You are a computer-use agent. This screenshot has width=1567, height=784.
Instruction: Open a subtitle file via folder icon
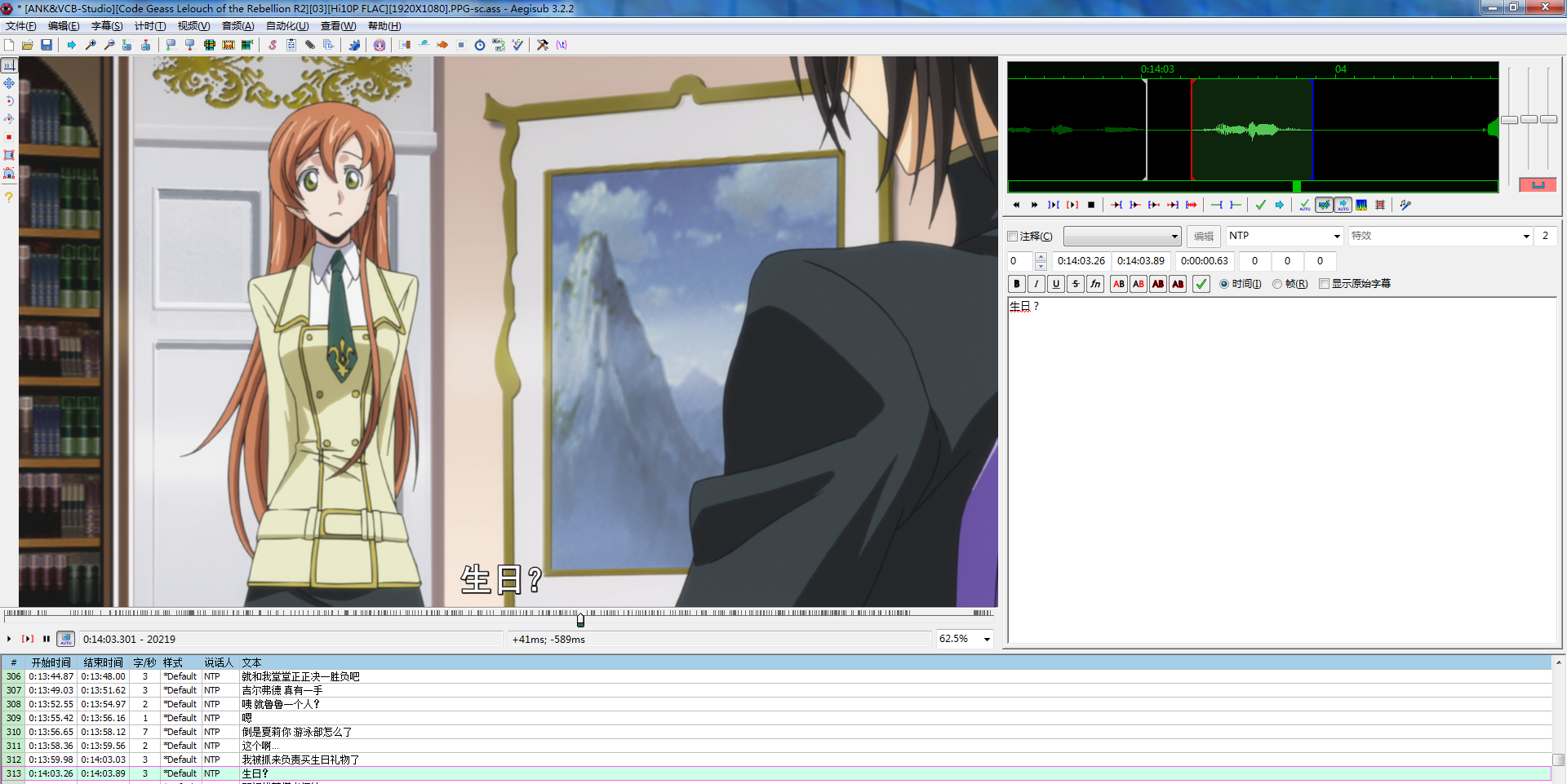(x=28, y=45)
